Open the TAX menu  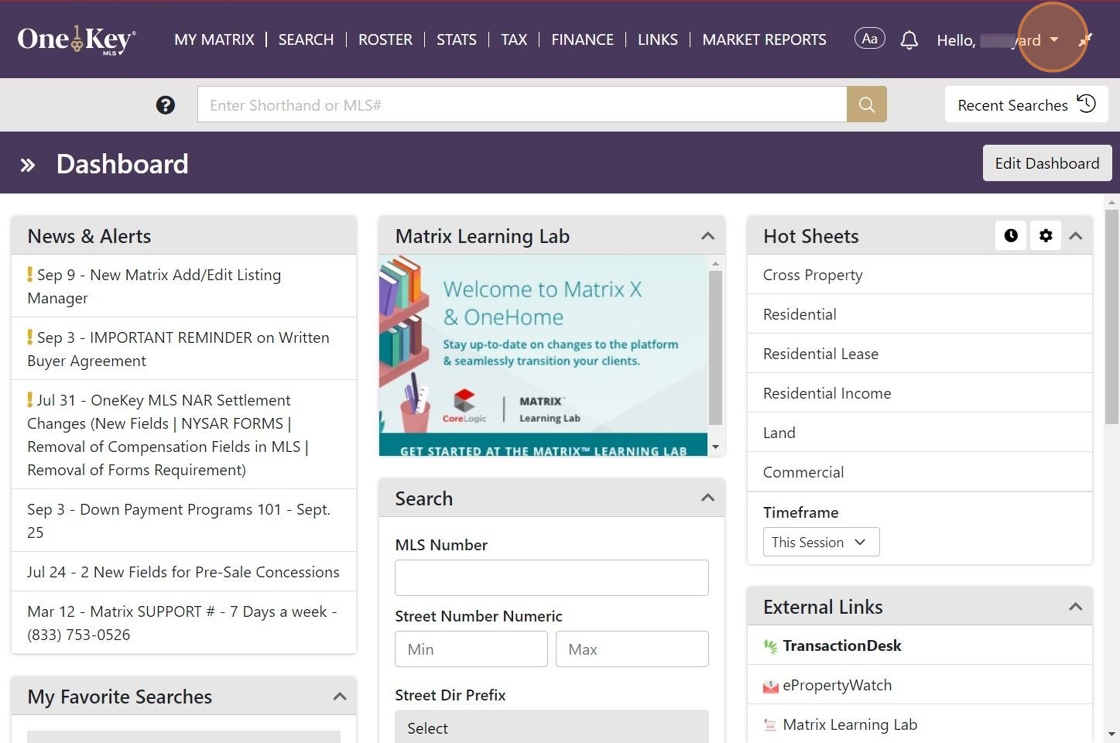point(514,40)
